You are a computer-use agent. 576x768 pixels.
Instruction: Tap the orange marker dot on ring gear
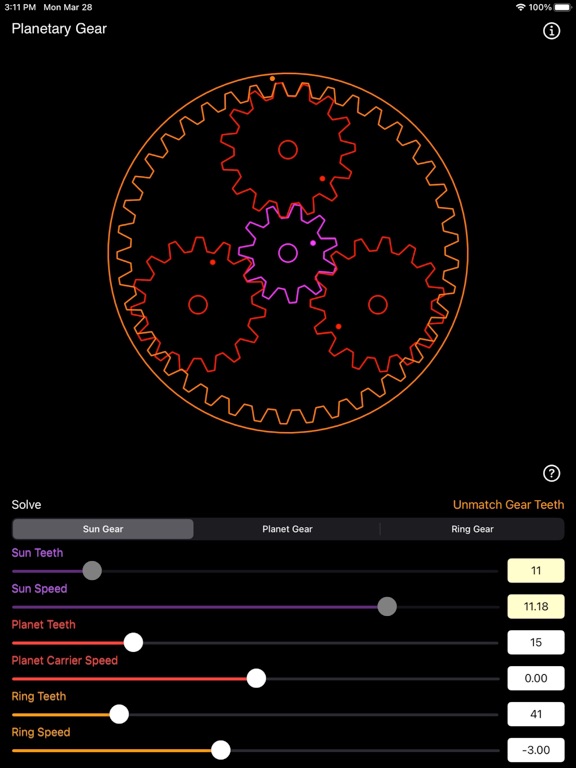click(x=272, y=78)
